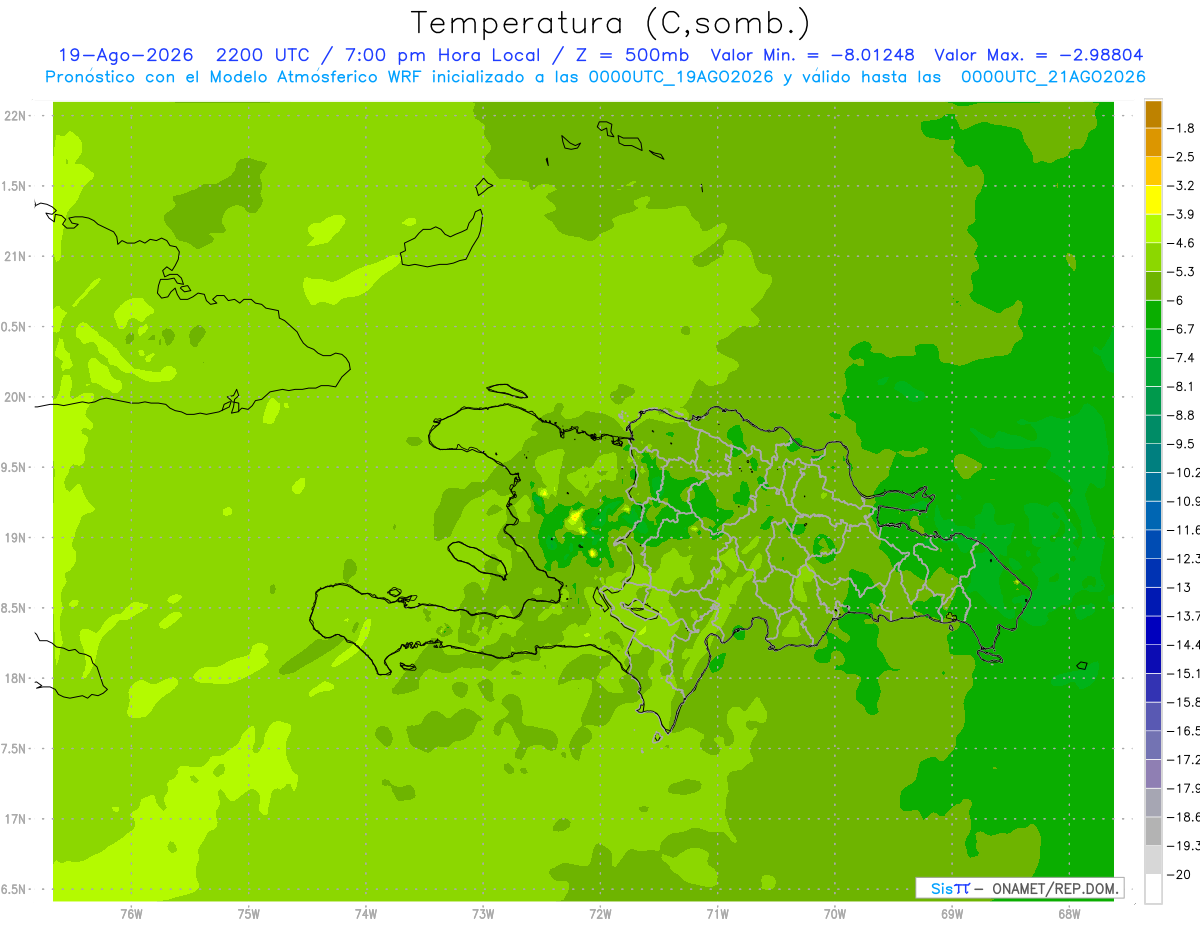Screen dimensions: 1200x927
Task: Click the "Valor Max. = -2.98804" text
Action: tap(1039, 55)
